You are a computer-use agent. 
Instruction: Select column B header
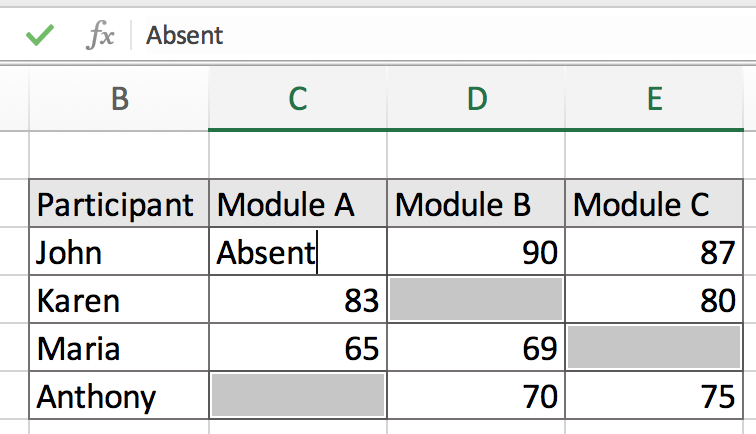119,98
